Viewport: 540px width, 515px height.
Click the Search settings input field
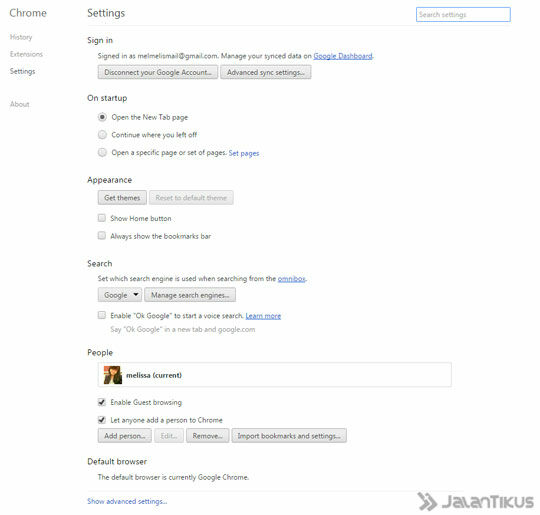click(x=463, y=14)
